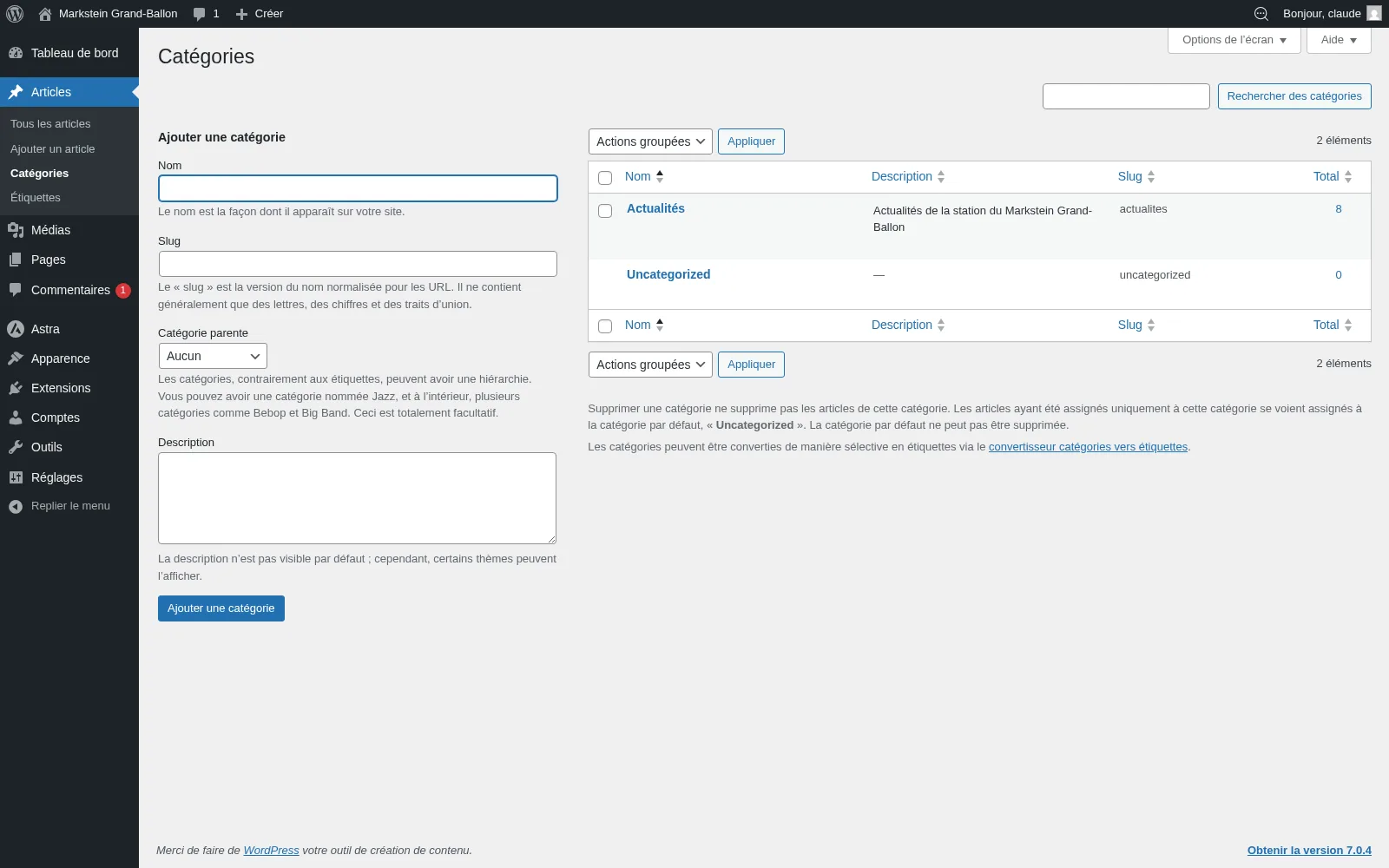The height and width of the screenshot is (868, 1389).
Task: Select the Catégories submenu item
Action: [x=39, y=174]
